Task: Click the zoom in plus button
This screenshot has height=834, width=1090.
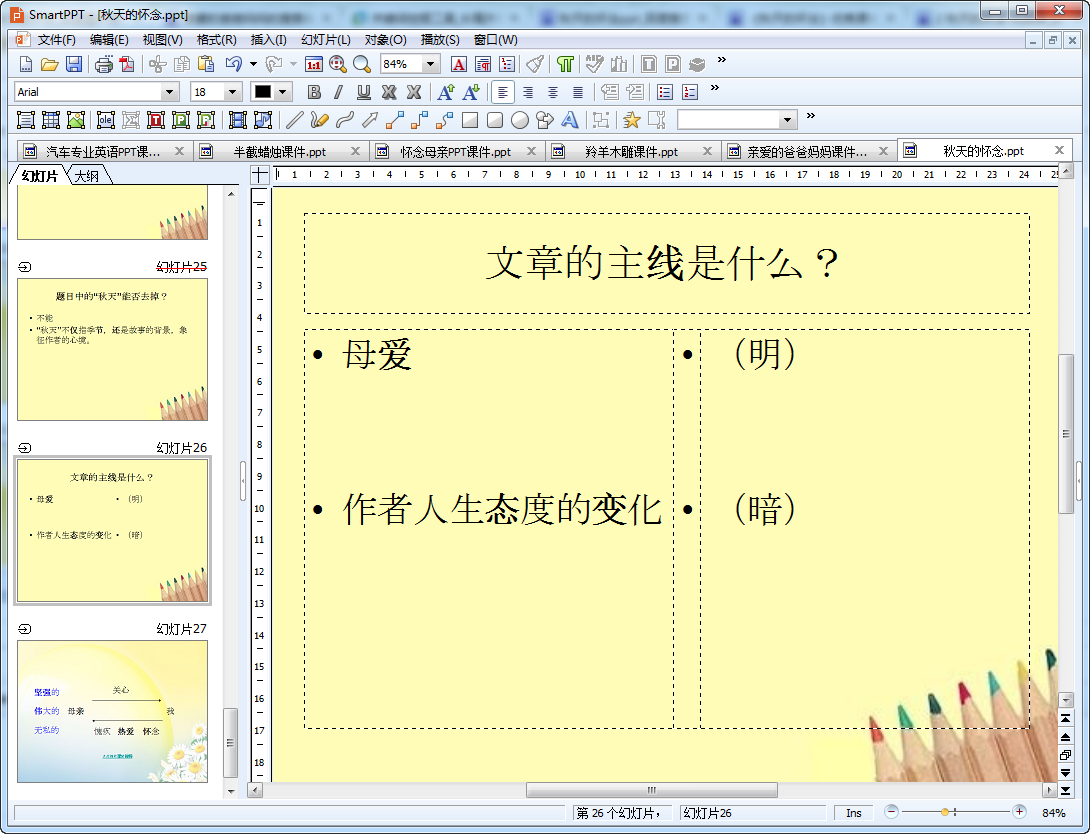Action: 1019,812
